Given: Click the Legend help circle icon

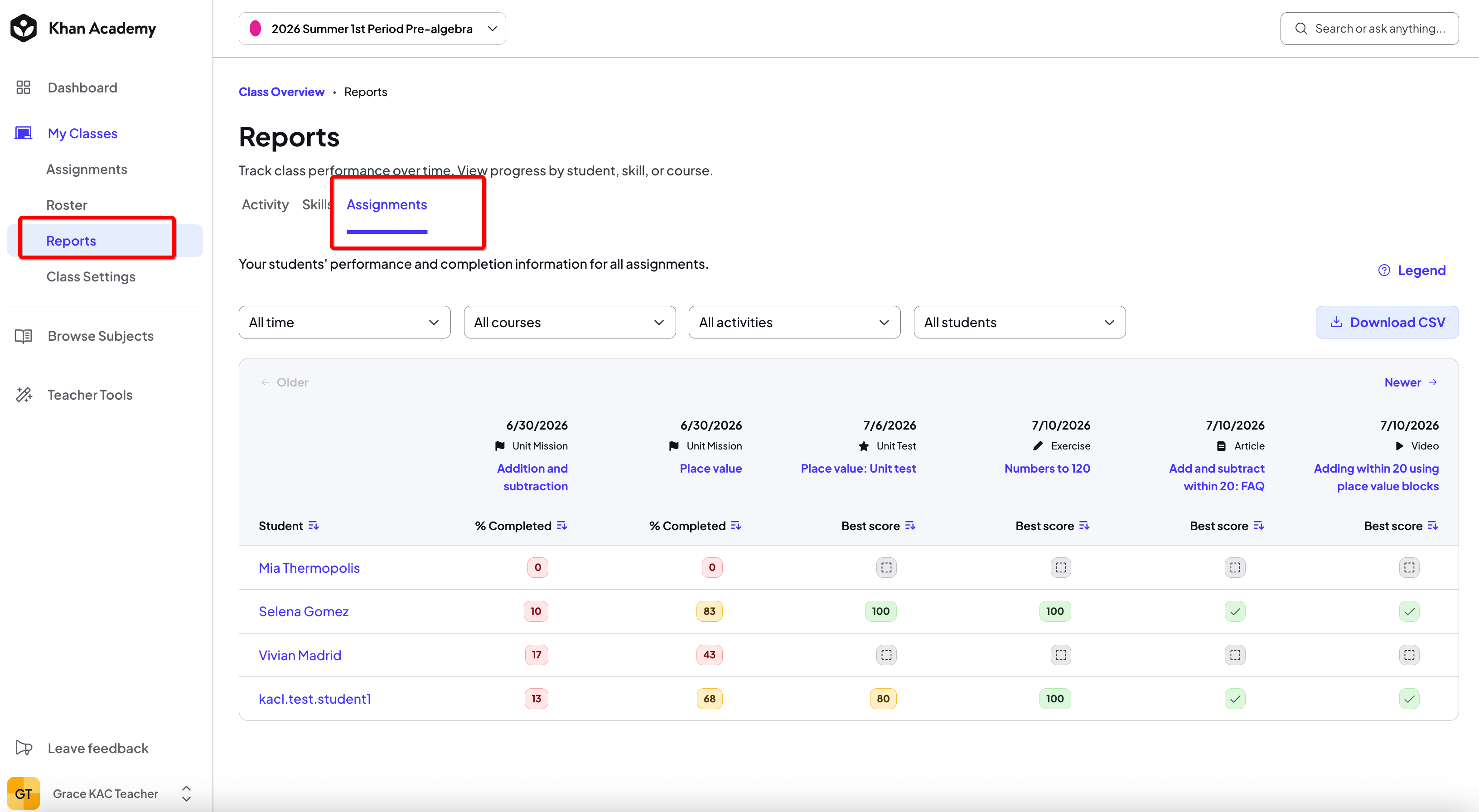Looking at the screenshot, I should pyautogui.click(x=1384, y=271).
